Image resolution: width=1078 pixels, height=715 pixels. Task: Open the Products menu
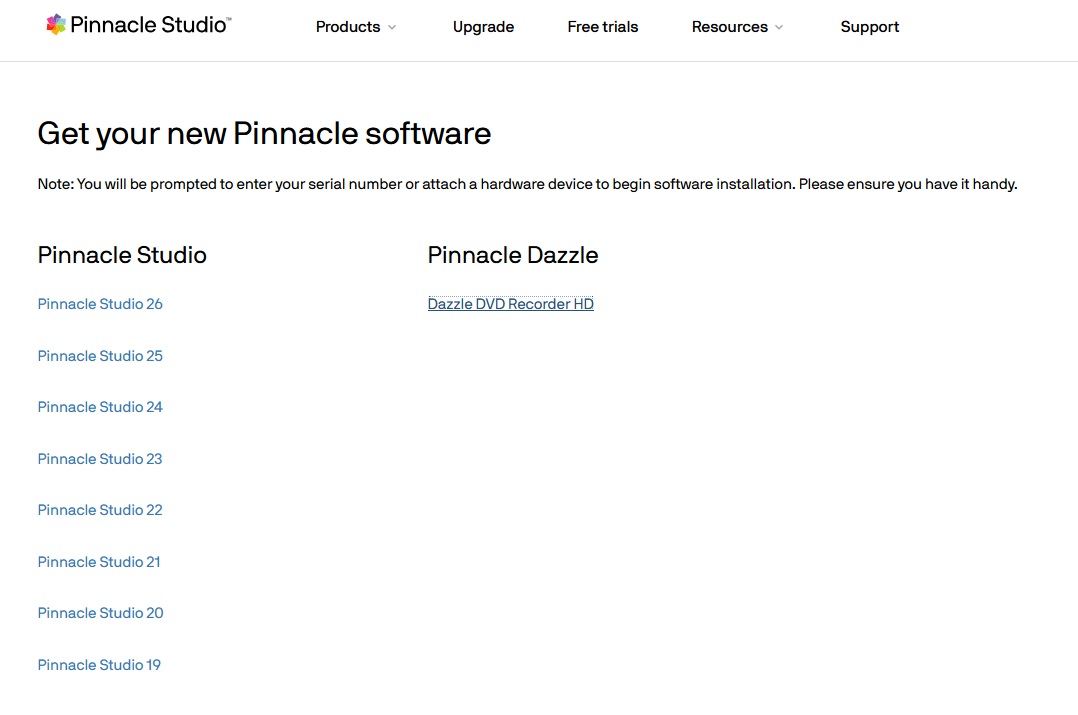pyautogui.click(x=348, y=27)
